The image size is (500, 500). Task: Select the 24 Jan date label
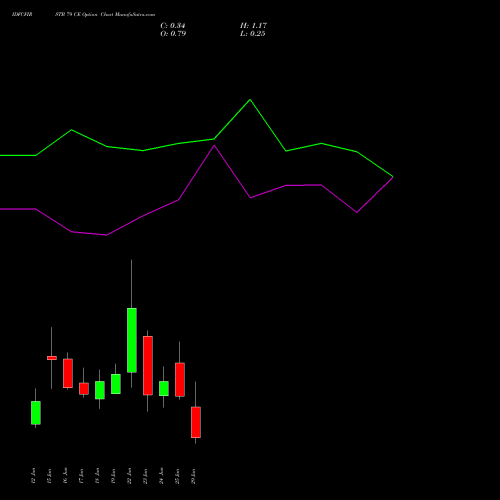161,476
